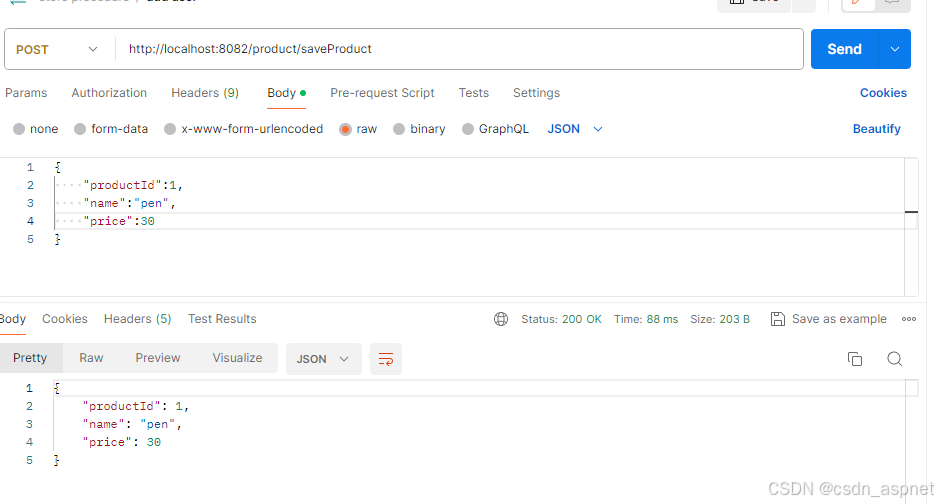This screenshot has width=938, height=504.
Task: Send the request
Action: [845, 49]
